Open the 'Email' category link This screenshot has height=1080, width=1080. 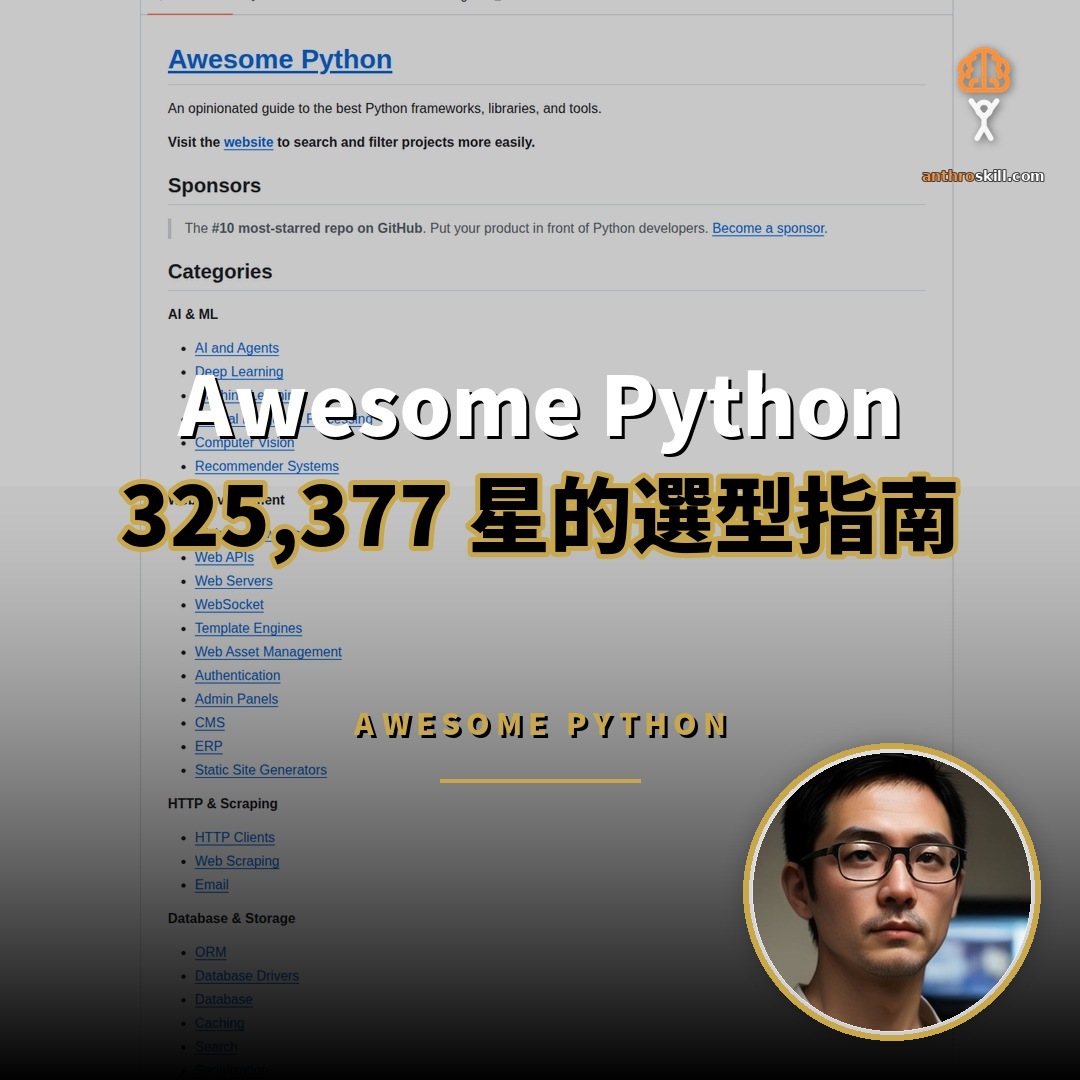pyautogui.click(x=211, y=884)
